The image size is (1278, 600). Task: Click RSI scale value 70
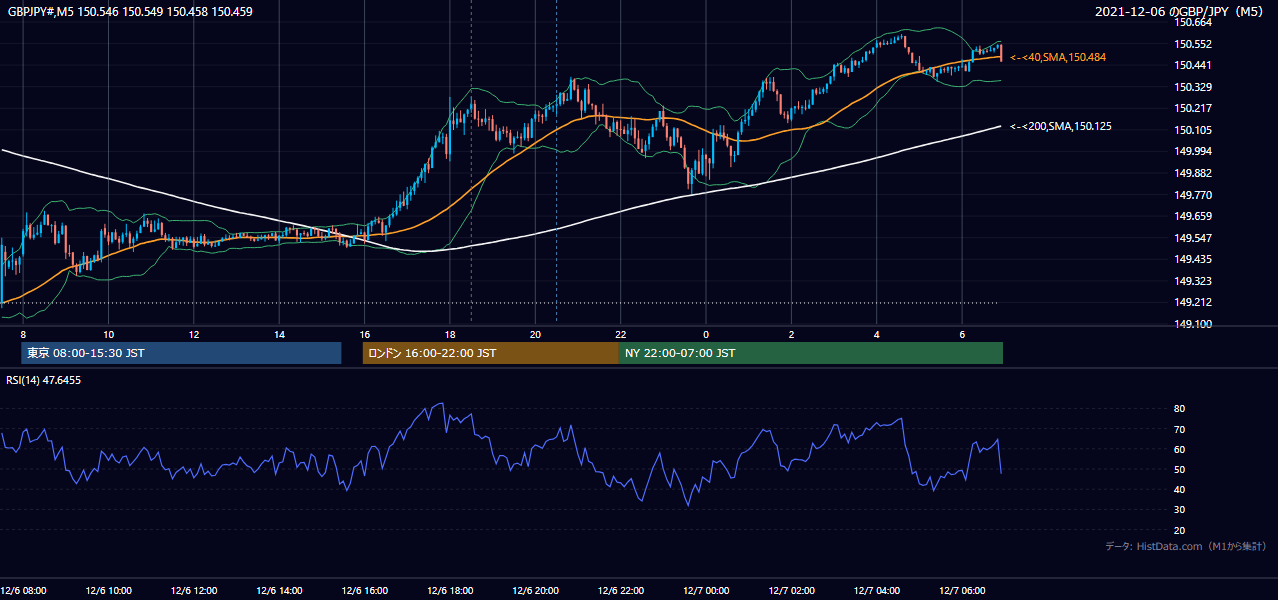(1179, 429)
